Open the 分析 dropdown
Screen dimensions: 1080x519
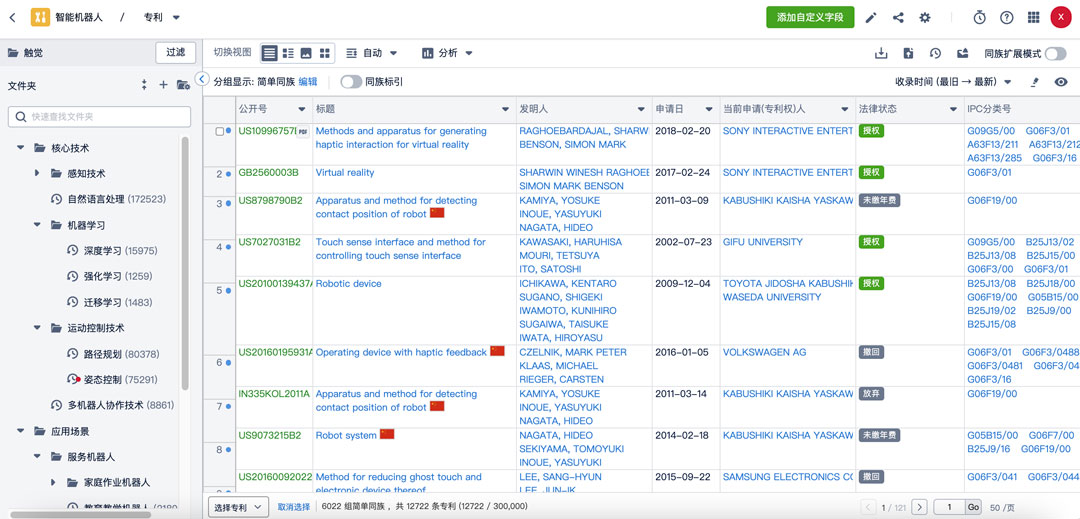tap(447, 53)
